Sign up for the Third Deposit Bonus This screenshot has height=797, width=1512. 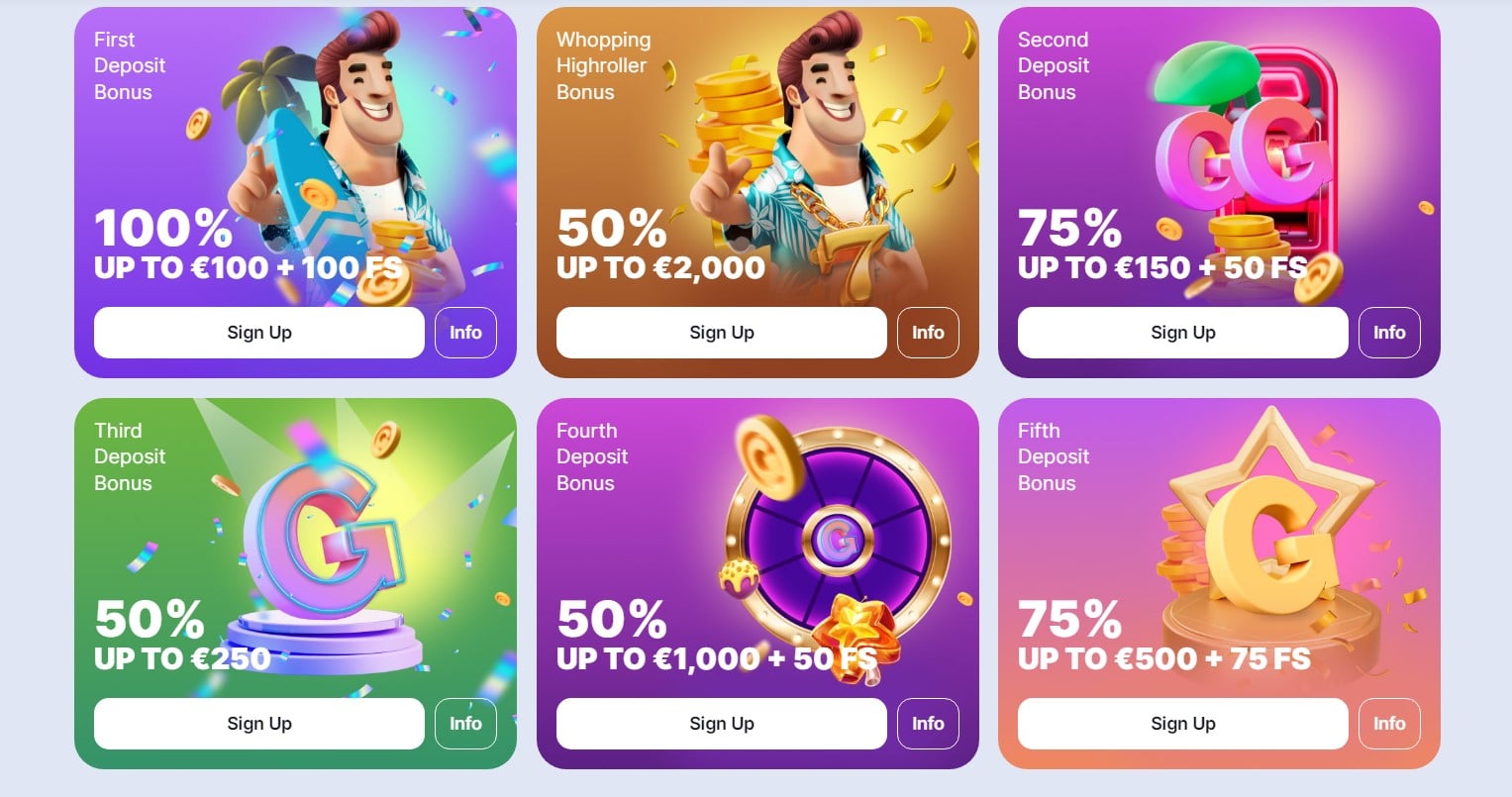[x=259, y=724]
